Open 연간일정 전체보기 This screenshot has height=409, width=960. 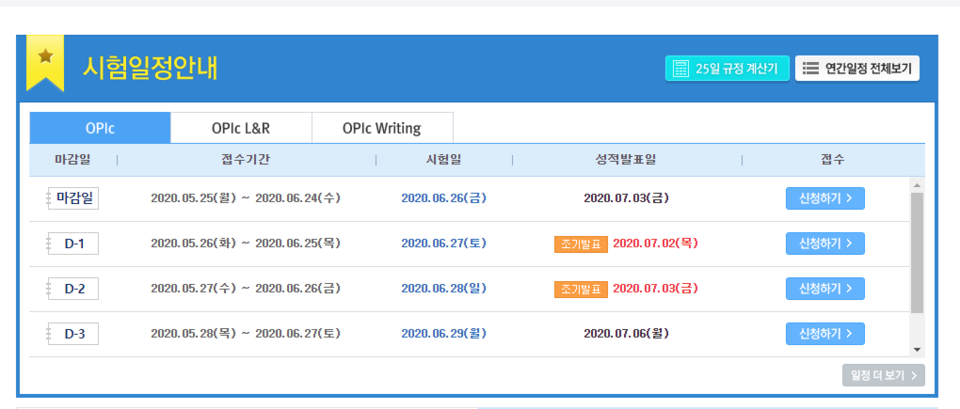click(857, 69)
